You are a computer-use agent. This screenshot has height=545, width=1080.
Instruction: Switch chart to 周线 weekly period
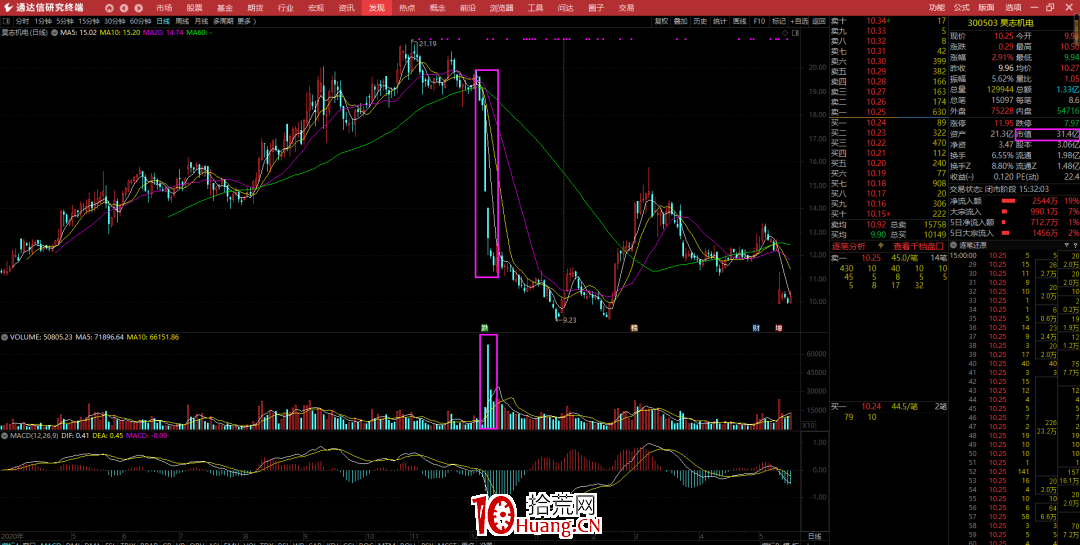click(x=182, y=21)
